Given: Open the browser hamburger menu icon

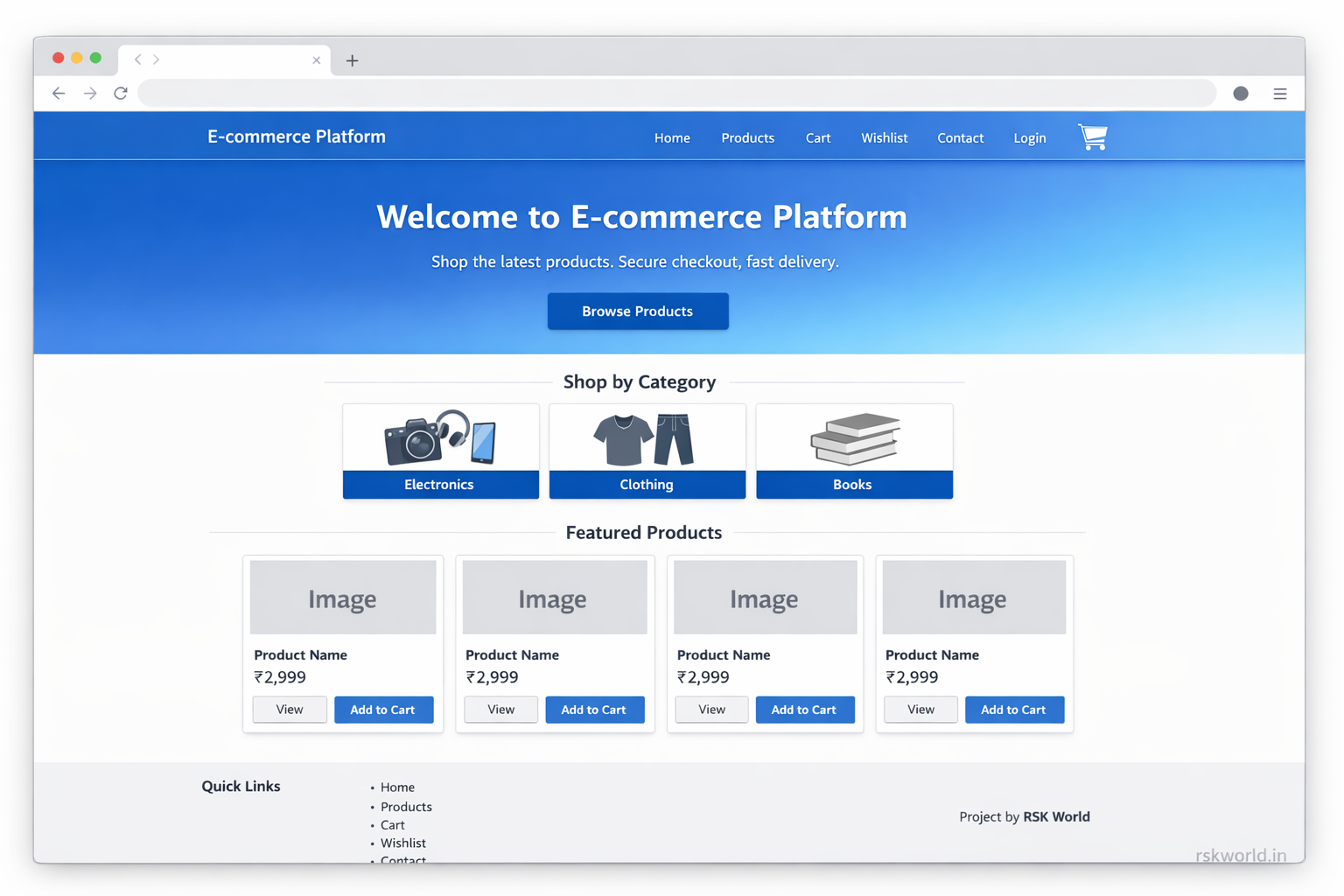Looking at the screenshot, I should pos(1280,93).
